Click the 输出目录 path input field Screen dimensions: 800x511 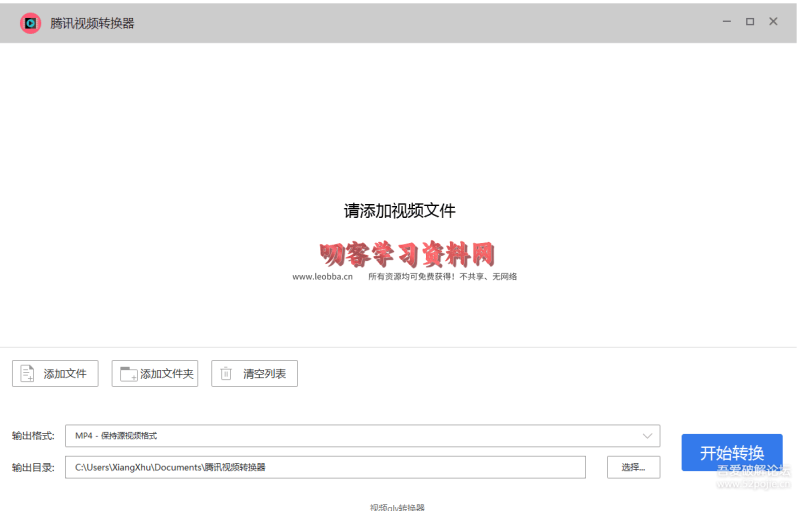click(x=325, y=467)
